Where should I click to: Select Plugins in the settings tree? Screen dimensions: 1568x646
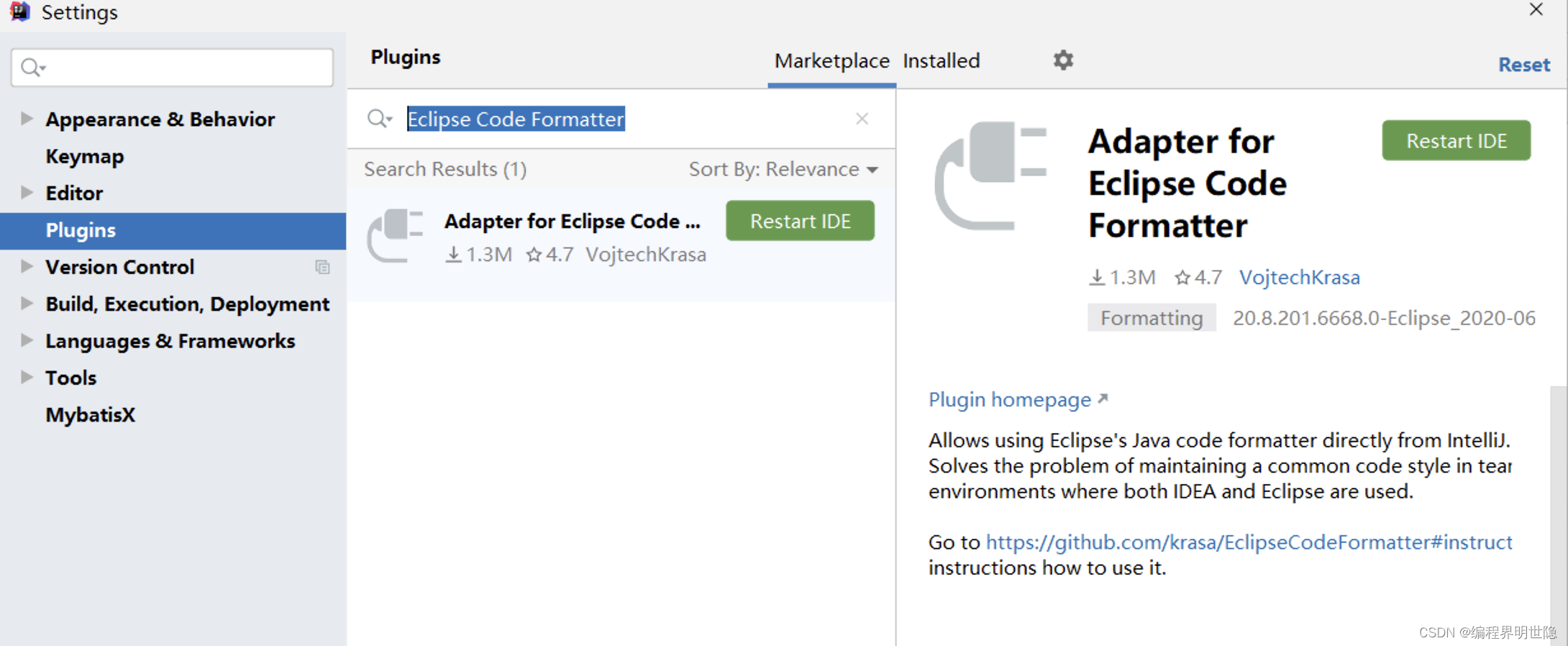(173, 231)
